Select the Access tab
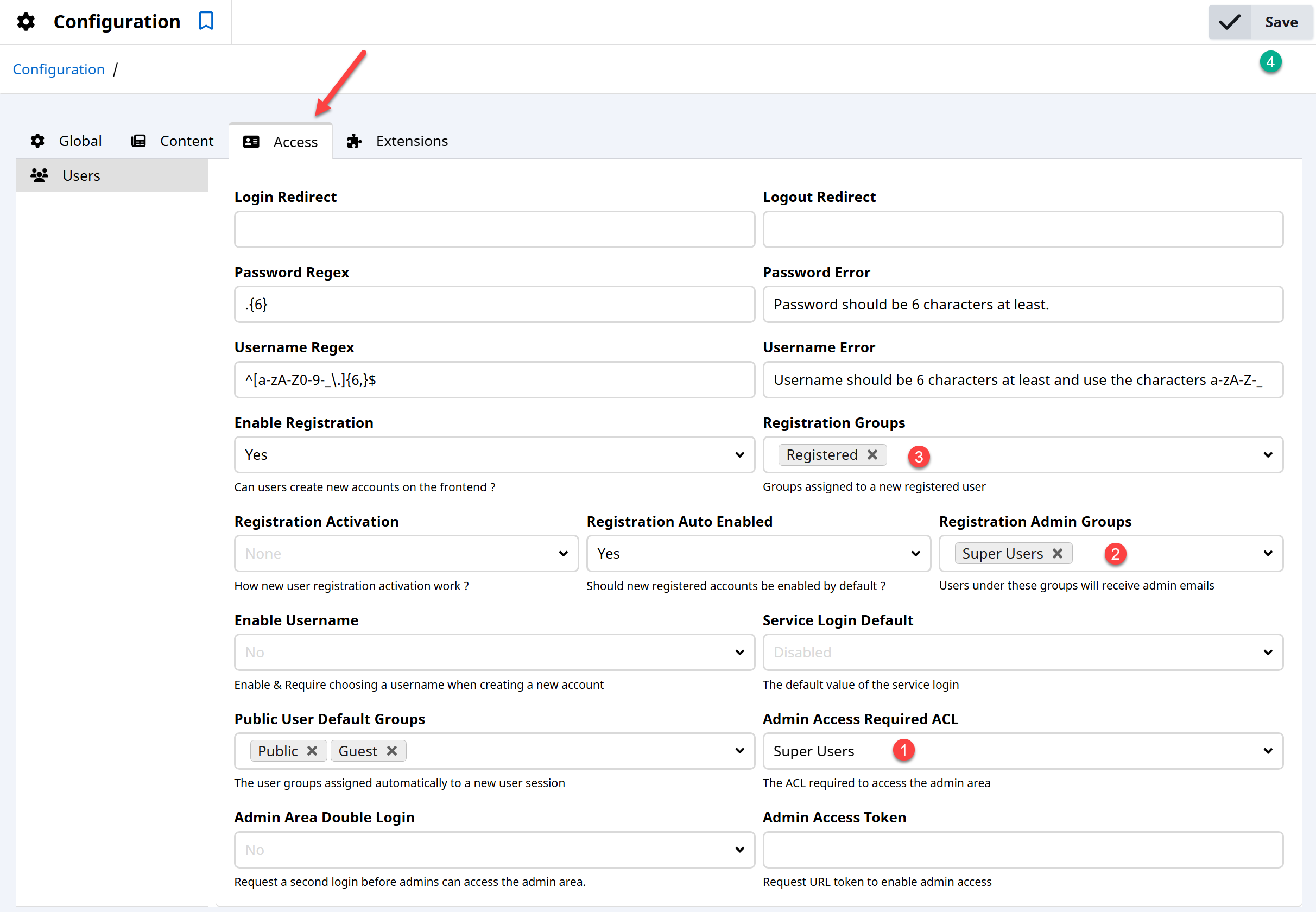Image resolution: width=1316 pixels, height=912 pixels. pyautogui.click(x=281, y=142)
